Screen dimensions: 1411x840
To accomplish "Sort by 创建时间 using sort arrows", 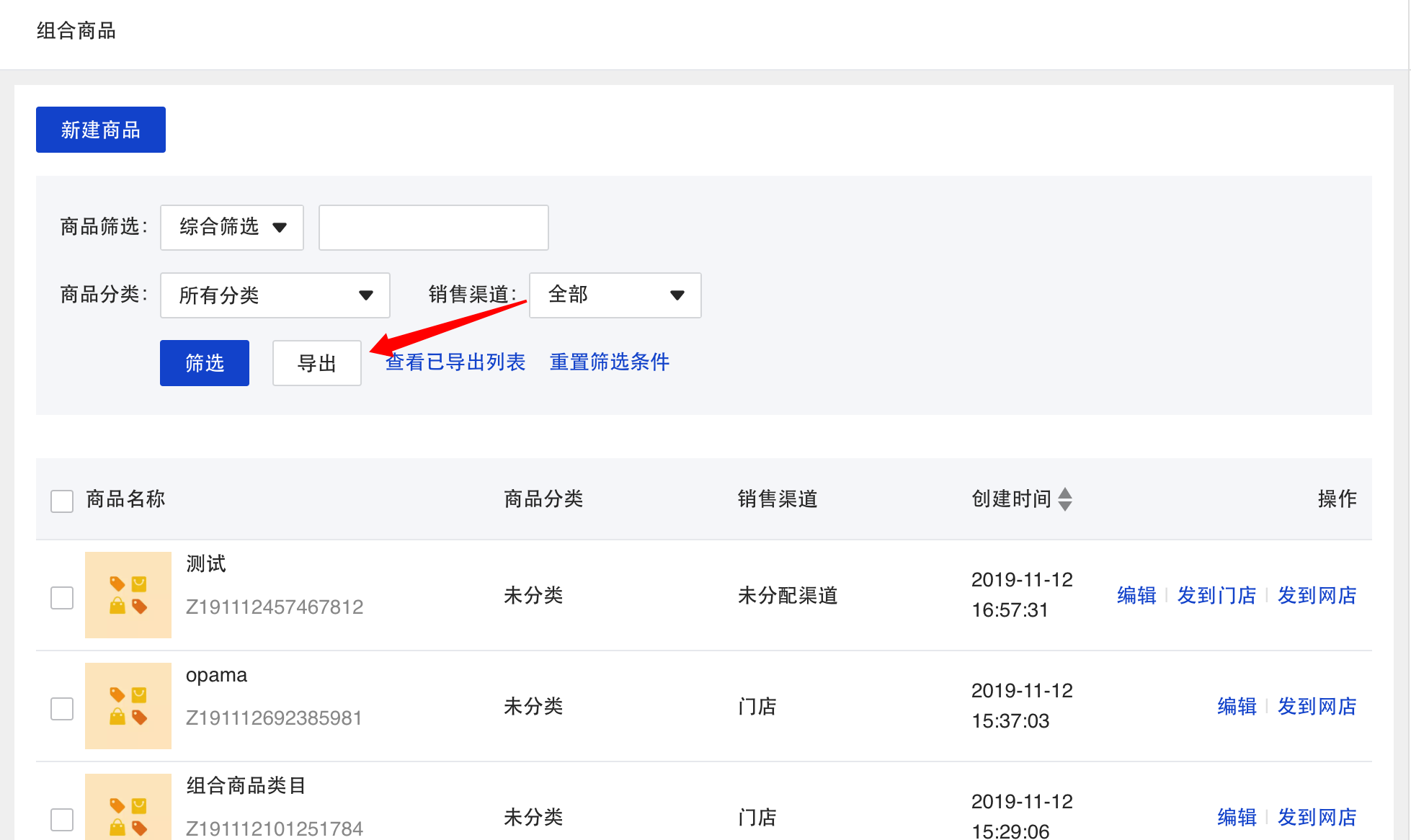I will (1065, 499).
